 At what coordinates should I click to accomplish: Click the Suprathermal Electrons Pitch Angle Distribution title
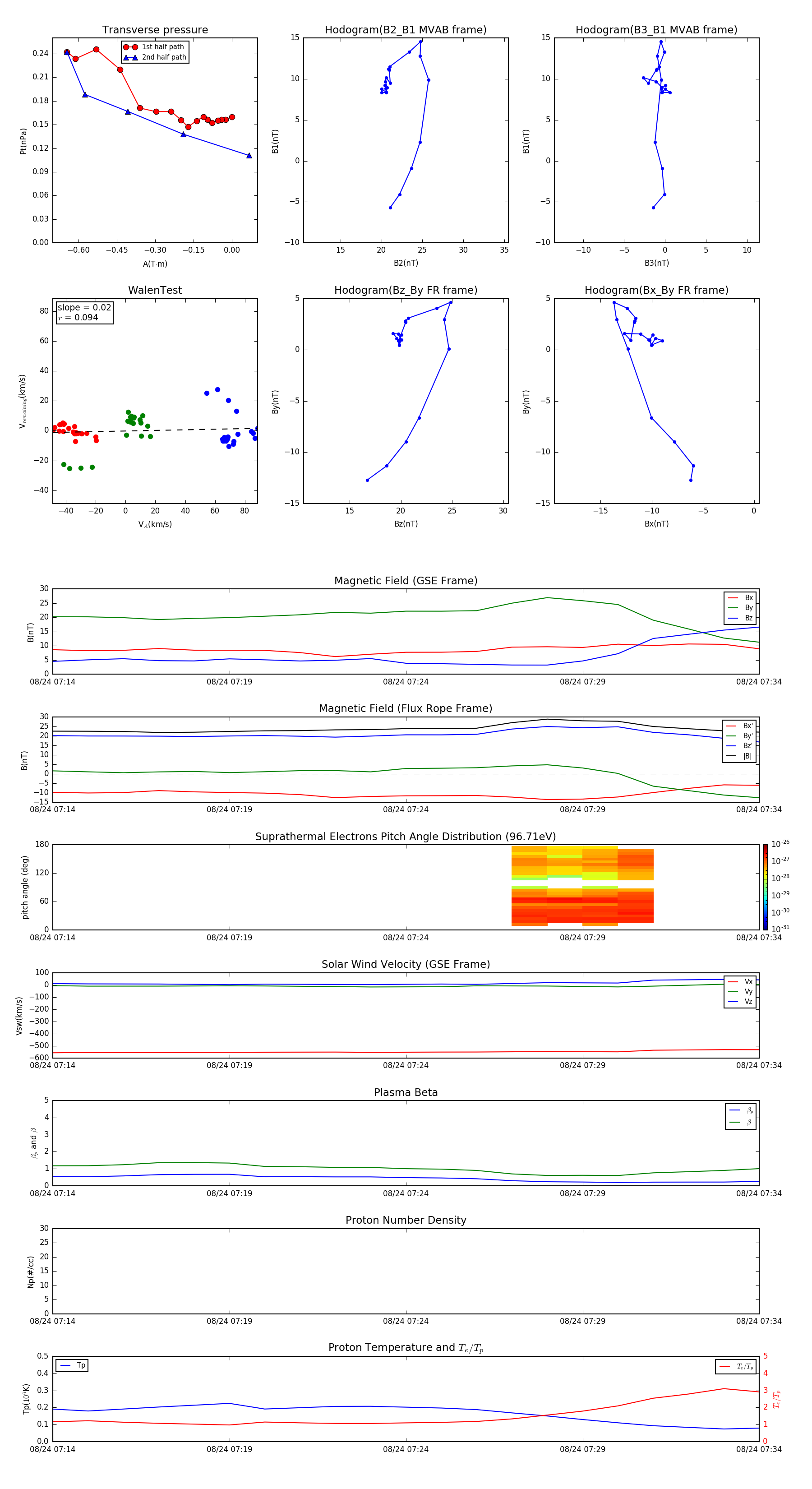pos(406,837)
